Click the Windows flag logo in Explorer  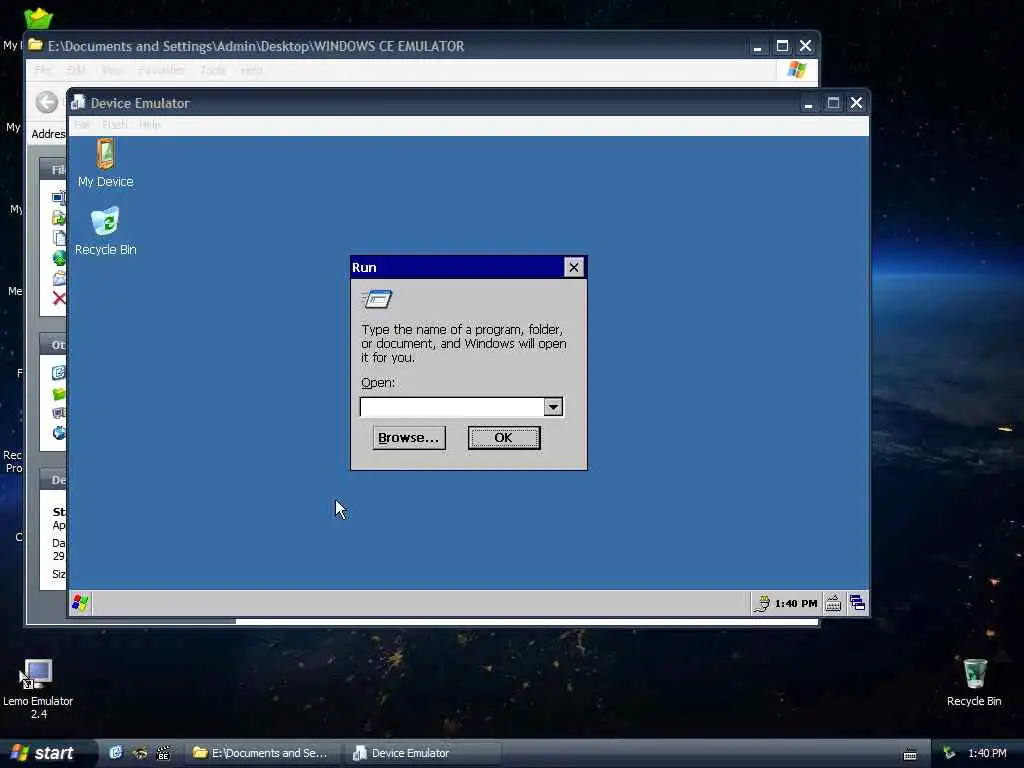[x=796, y=70]
